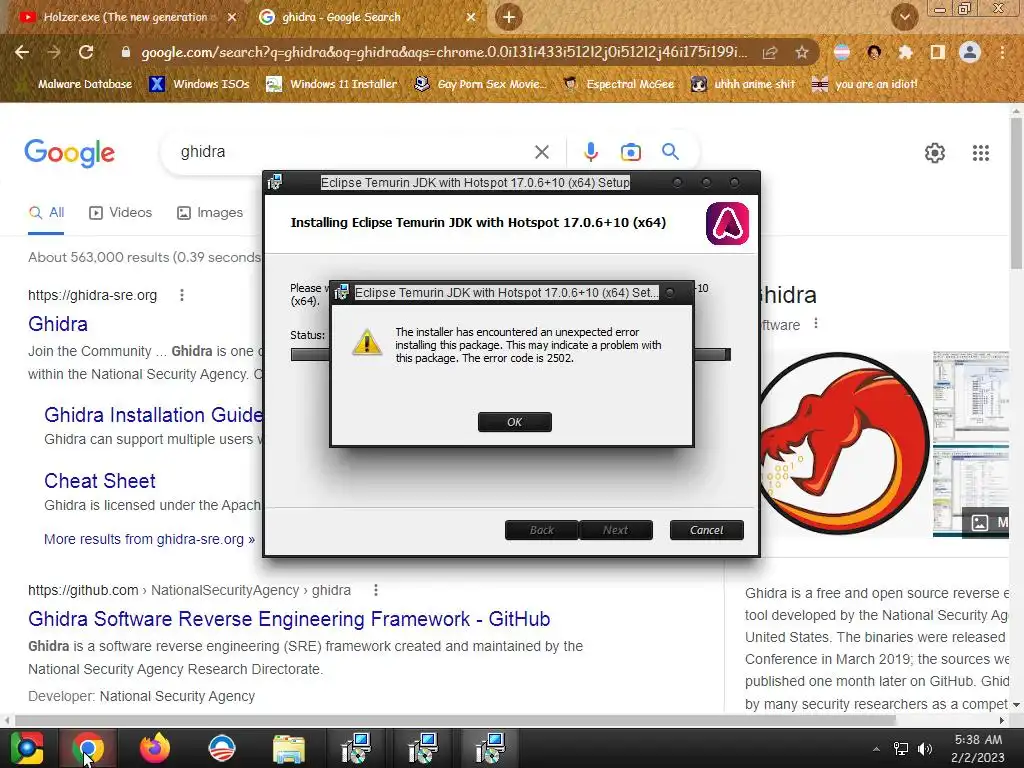This screenshot has height=768, width=1024.
Task: Show hidden system tray icons
Action: point(876,749)
